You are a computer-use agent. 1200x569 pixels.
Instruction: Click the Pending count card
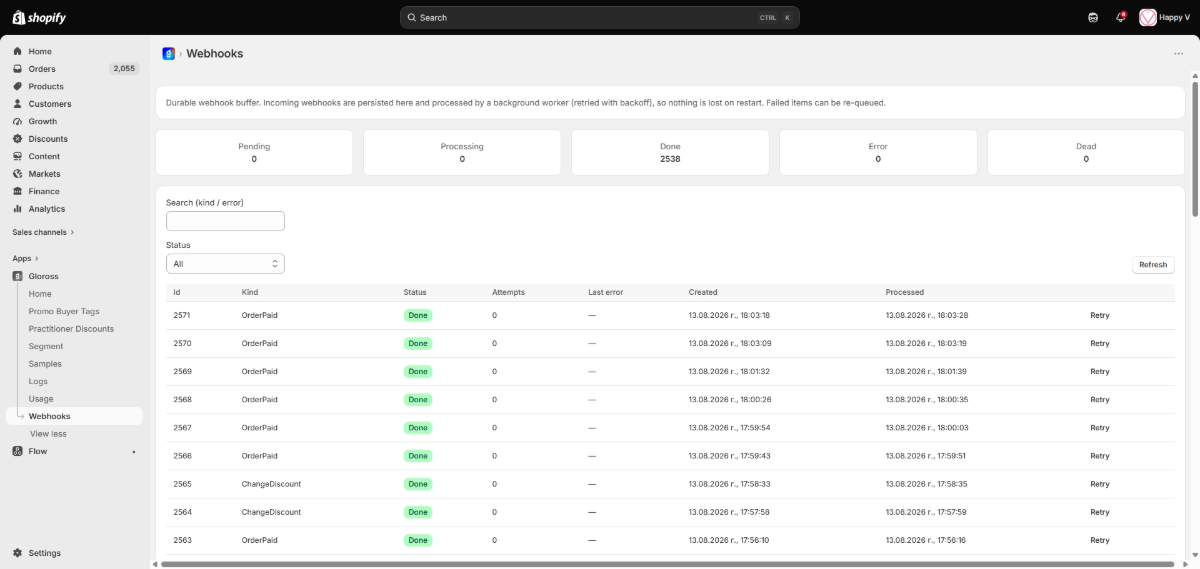point(254,152)
